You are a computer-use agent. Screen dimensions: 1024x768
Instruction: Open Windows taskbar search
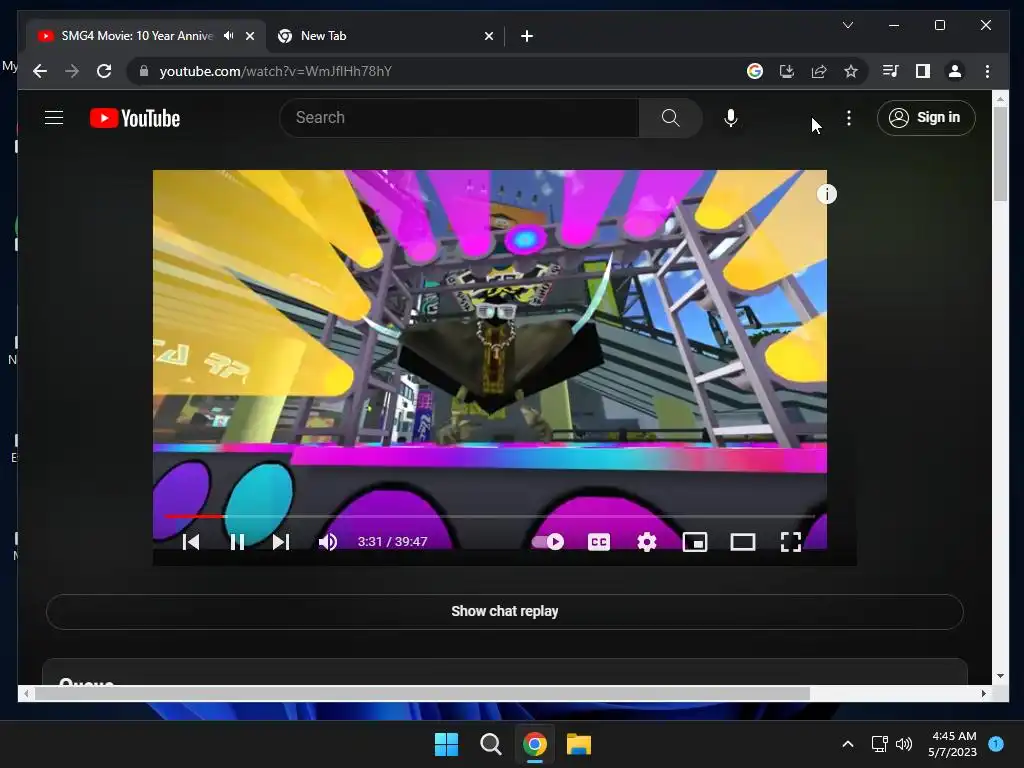tap(490, 744)
